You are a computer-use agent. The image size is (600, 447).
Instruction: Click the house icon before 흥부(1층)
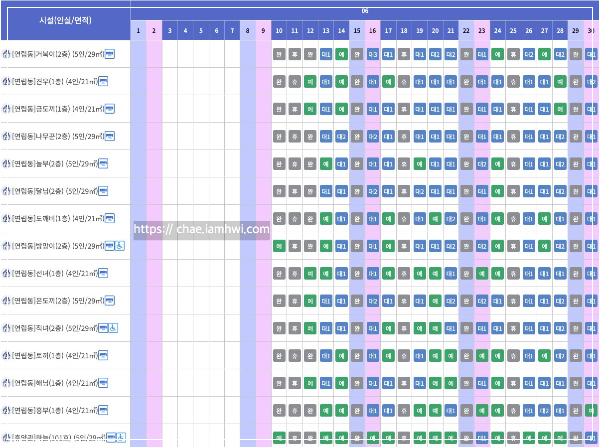6,410
